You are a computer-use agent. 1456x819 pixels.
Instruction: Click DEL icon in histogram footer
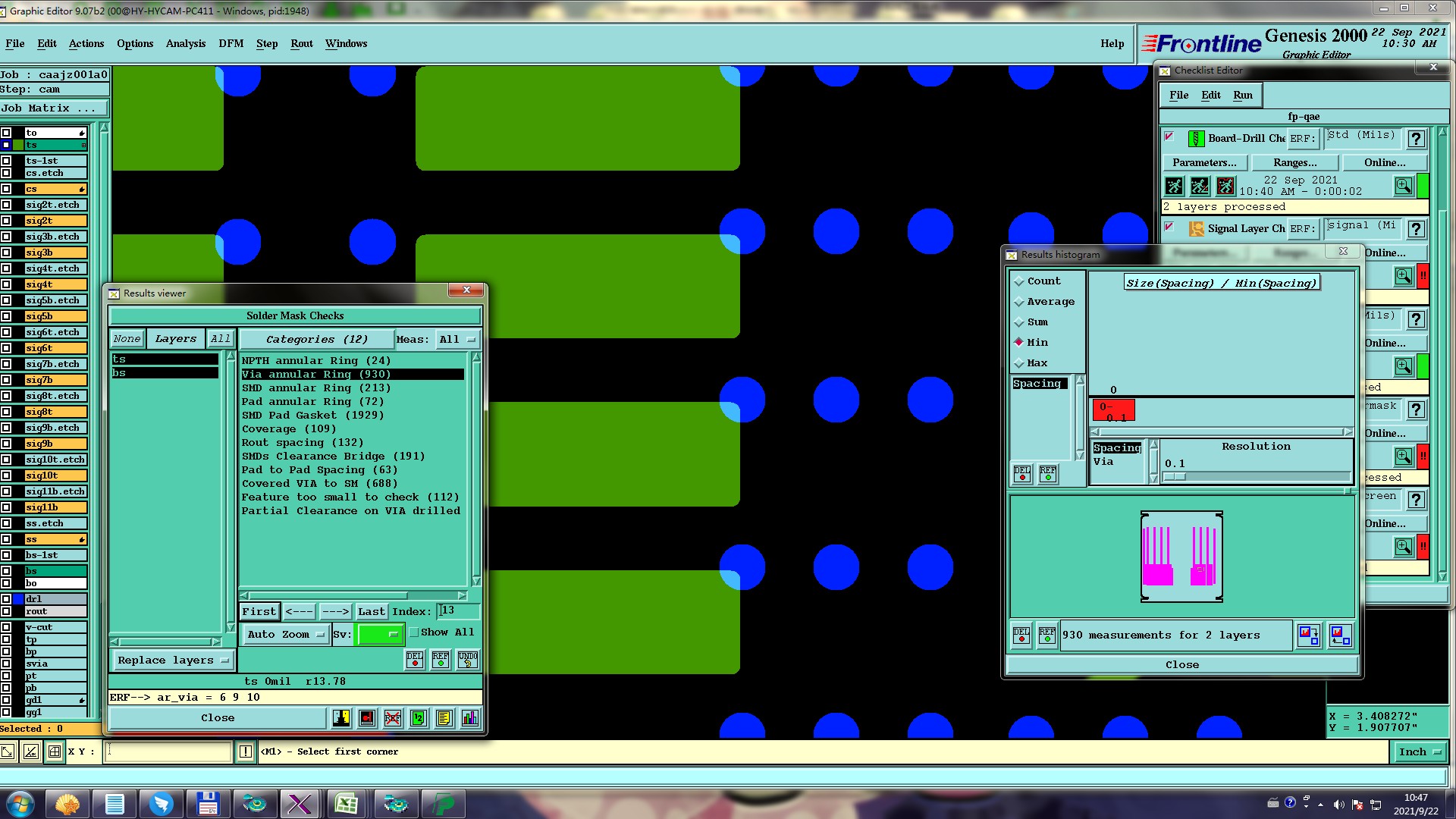tap(1021, 635)
